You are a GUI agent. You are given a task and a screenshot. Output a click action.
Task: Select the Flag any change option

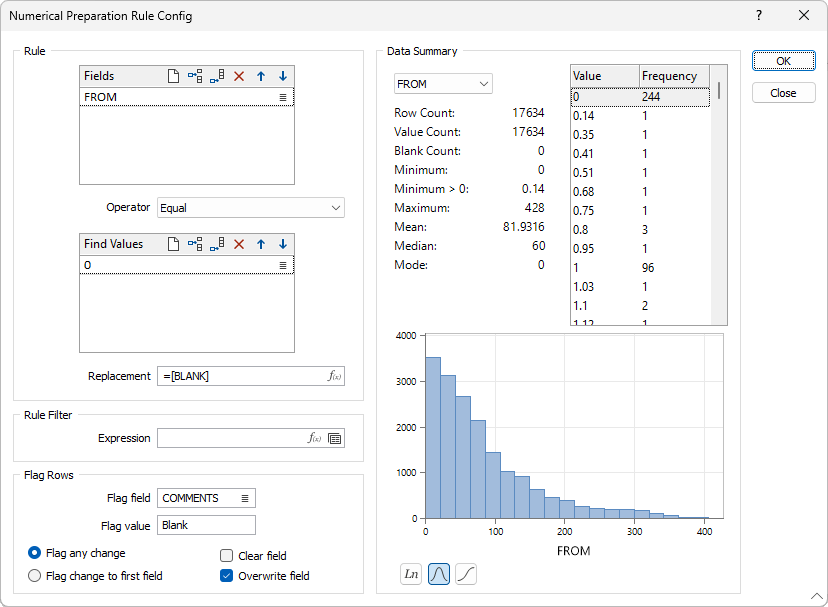coord(35,553)
